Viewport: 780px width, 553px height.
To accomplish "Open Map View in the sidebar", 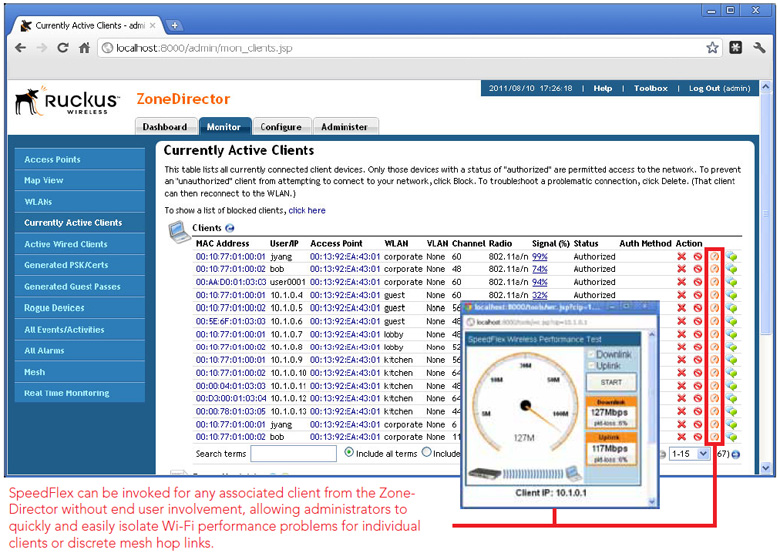I will tap(80, 181).
